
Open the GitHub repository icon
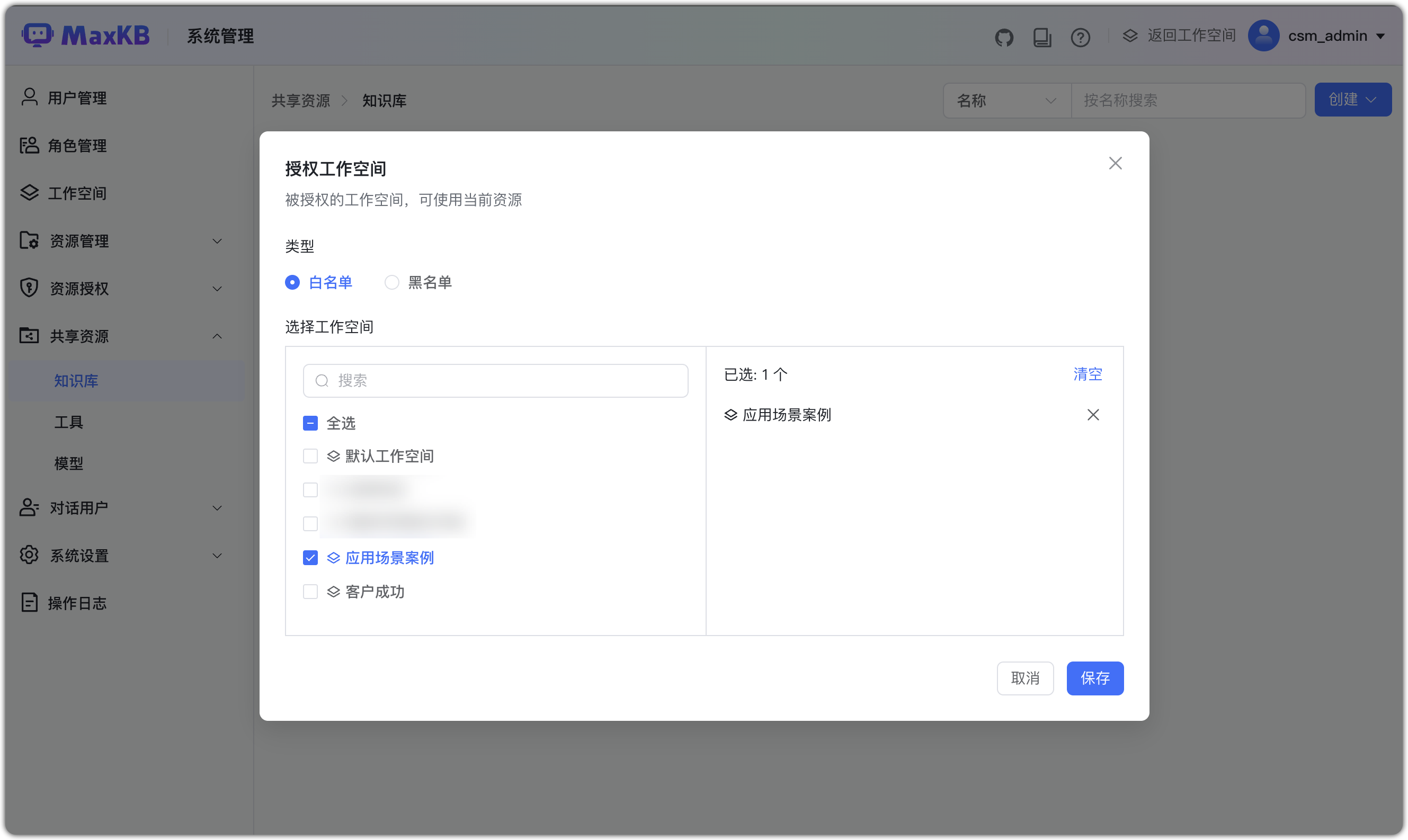coord(1004,38)
